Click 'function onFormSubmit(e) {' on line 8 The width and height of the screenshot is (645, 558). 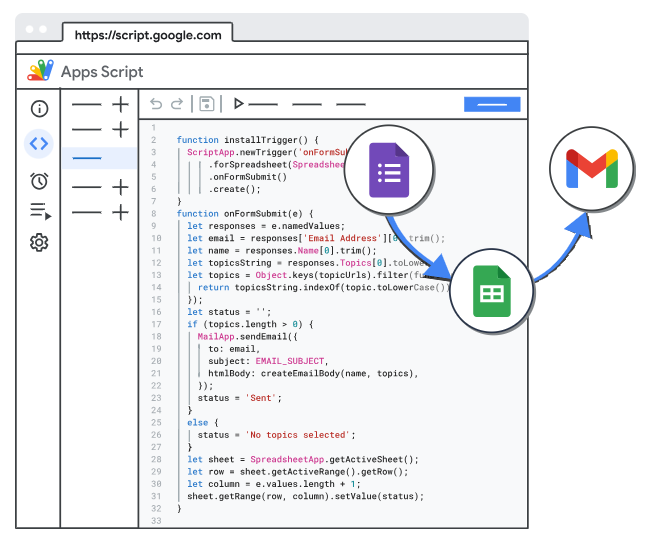click(x=245, y=214)
